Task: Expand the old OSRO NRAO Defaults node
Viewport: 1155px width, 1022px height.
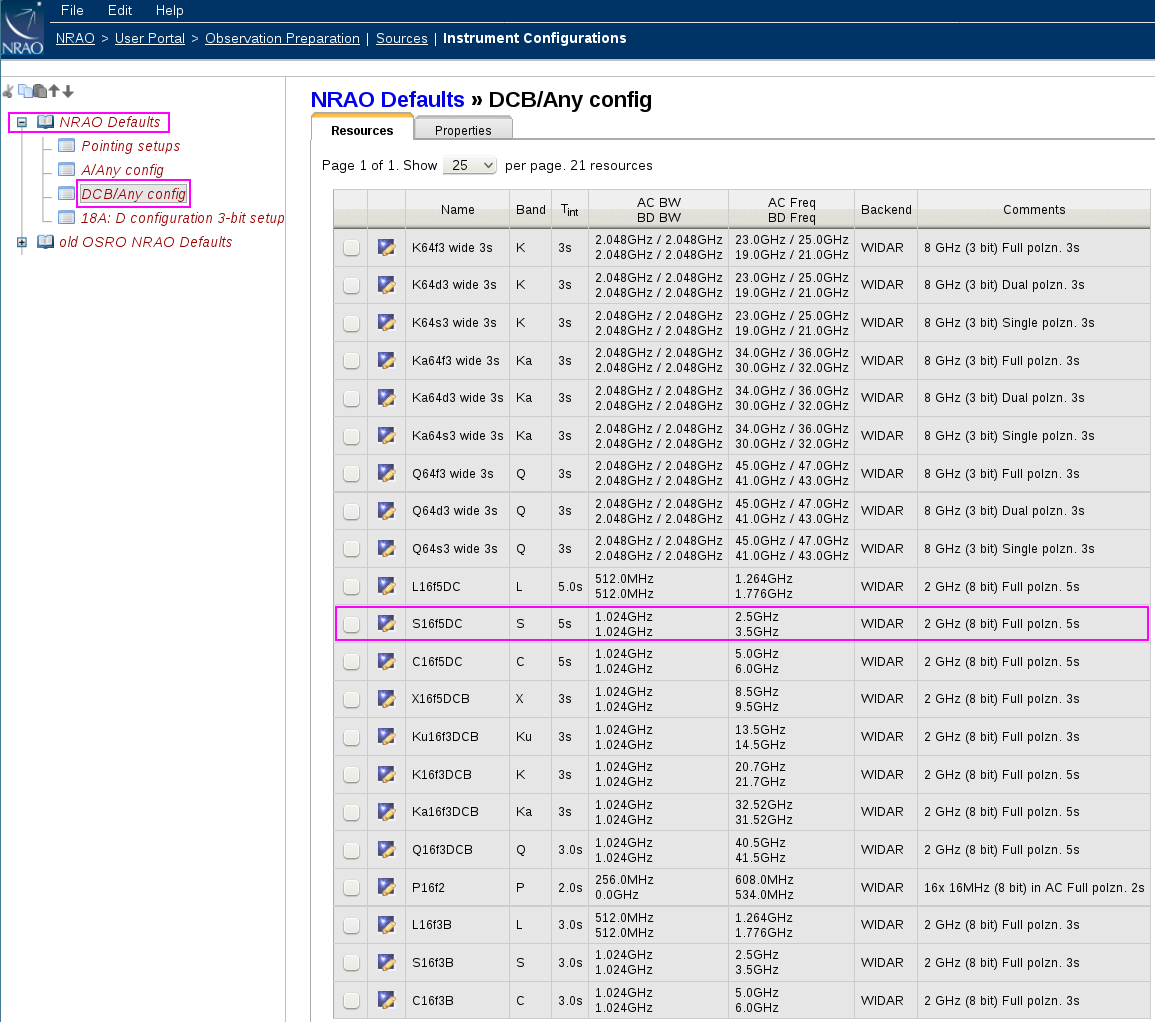Action: click(x=22, y=242)
